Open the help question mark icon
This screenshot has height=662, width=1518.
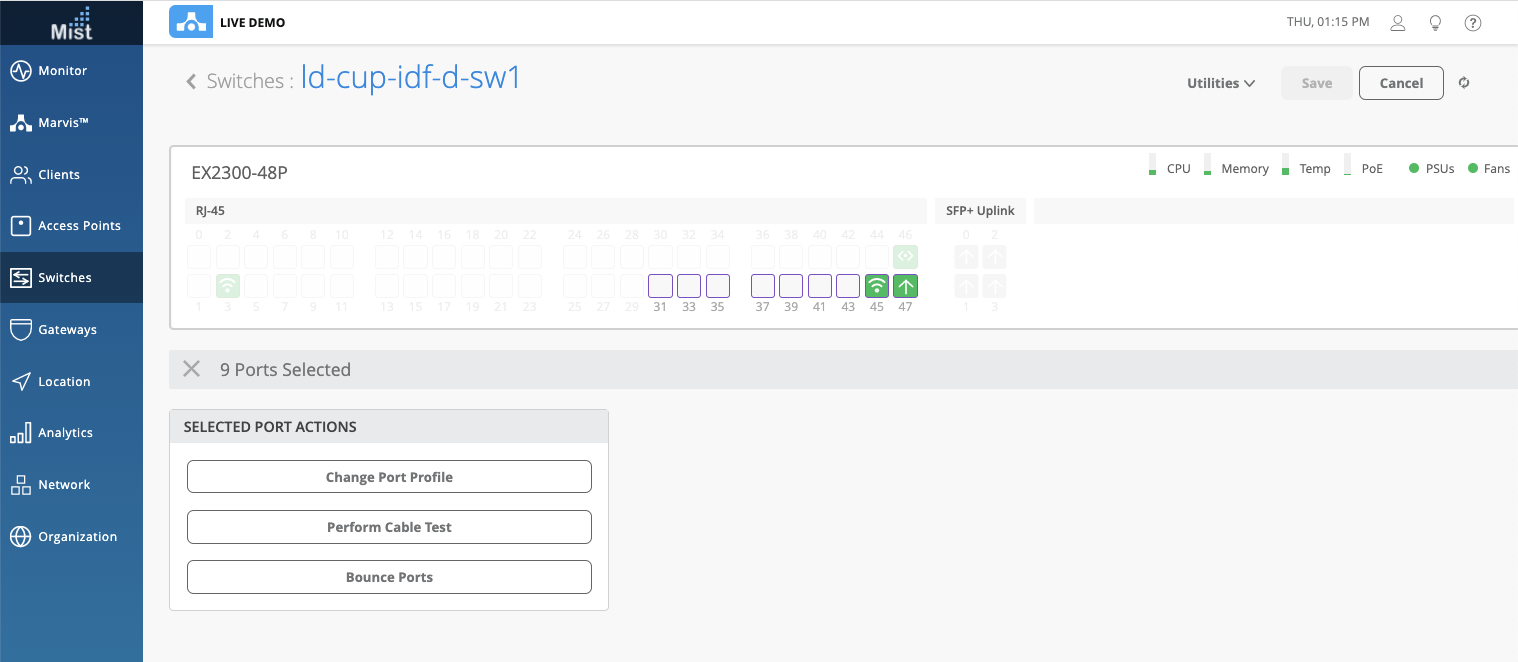click(1472, 23)
